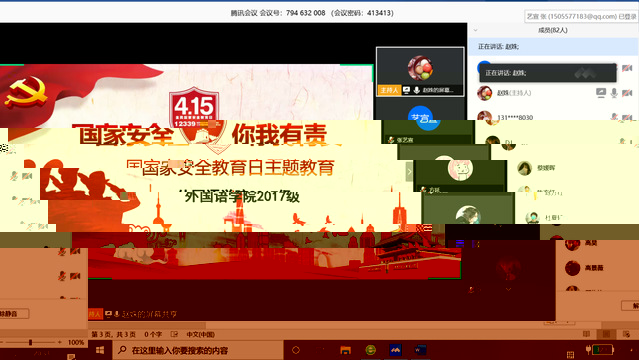639x360 pixels.
Task: Toggle the microphone icon for 赵姝(主持人)
Action: [x=614, y=93]
